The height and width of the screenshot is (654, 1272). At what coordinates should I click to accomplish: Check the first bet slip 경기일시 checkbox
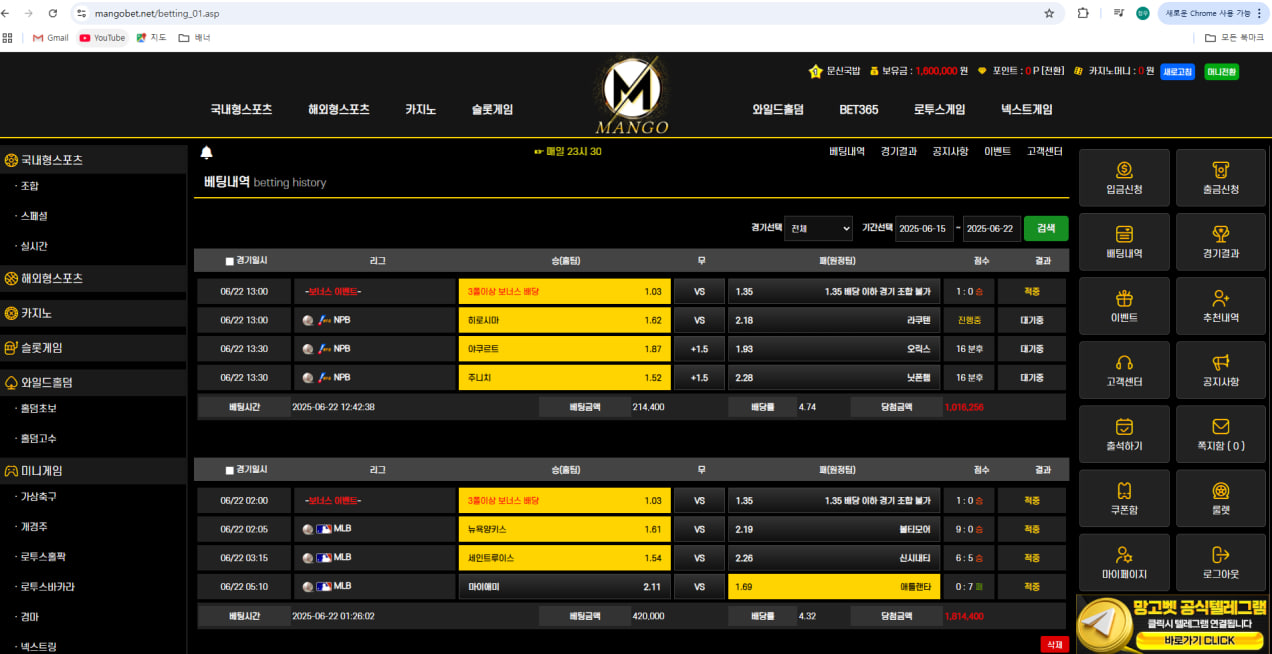(230, 262)
